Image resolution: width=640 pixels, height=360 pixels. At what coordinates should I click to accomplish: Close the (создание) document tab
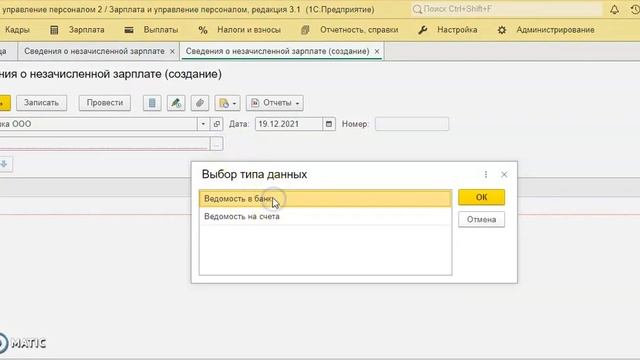(377, 51)
